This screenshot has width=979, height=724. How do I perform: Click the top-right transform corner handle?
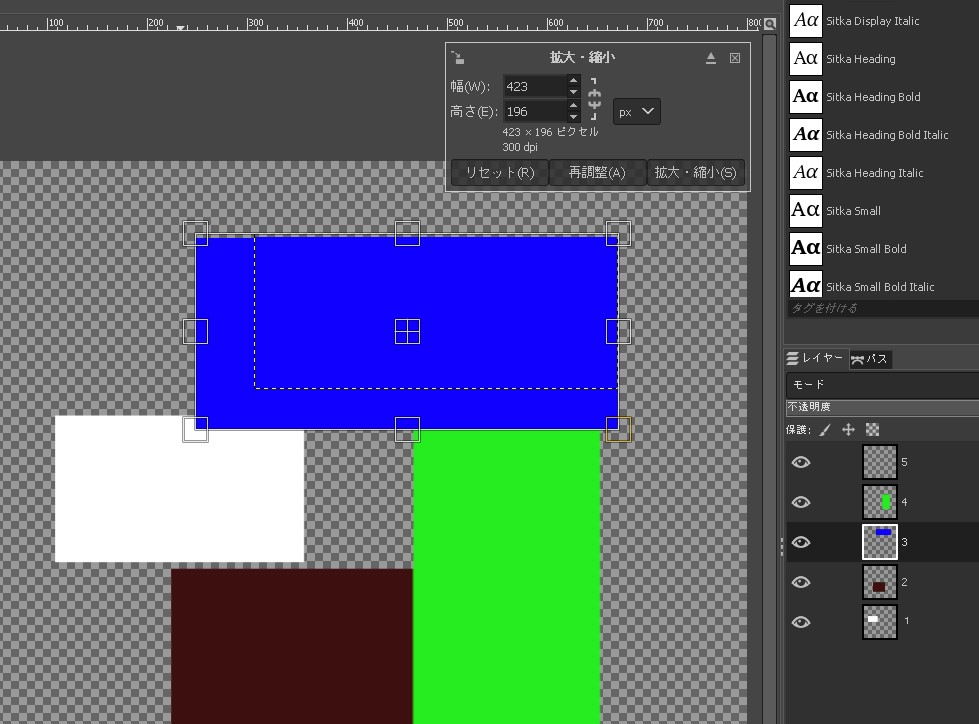pyautogui.click(x=619, y=233)
